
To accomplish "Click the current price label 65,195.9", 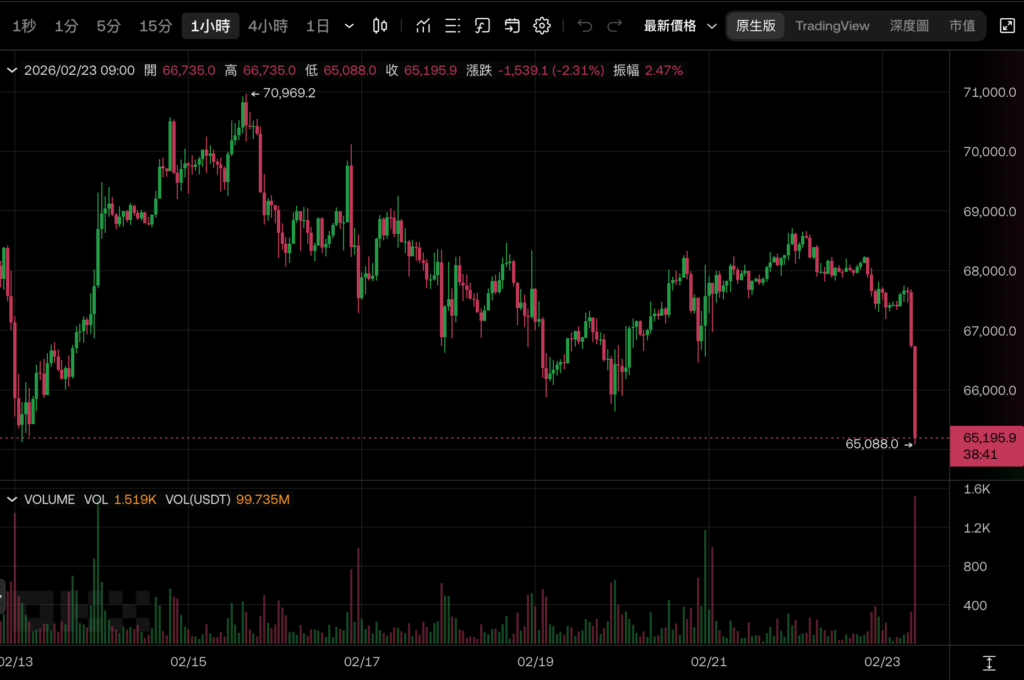I will (988, 437).
